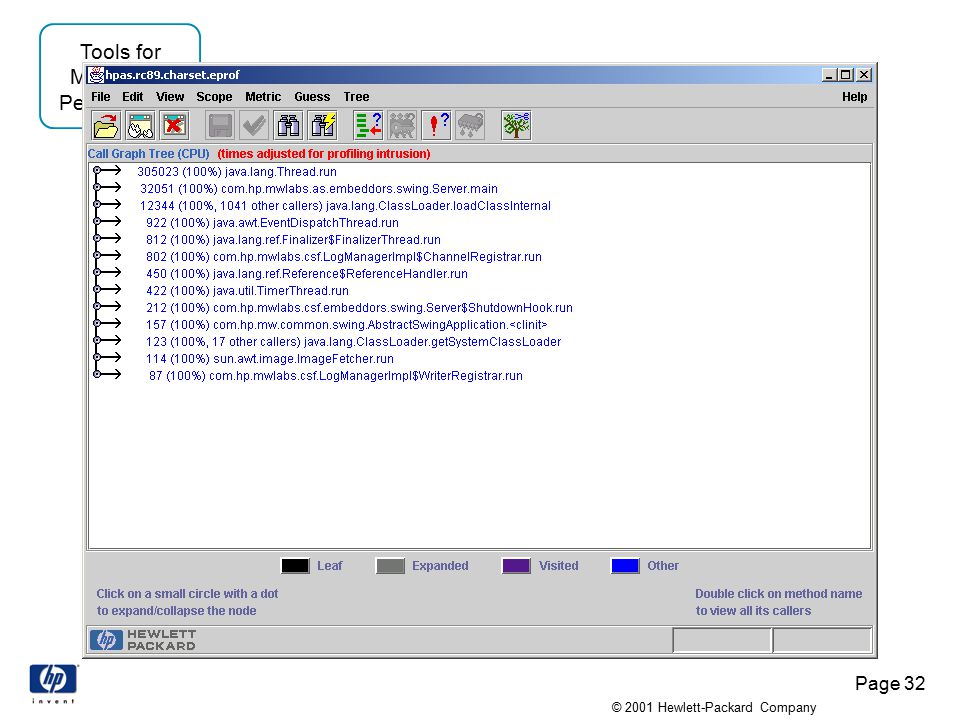Close the hpas.rc89.charset.eprof window
The width and height of the screenshot is (960, 720).
click(864, 75)
